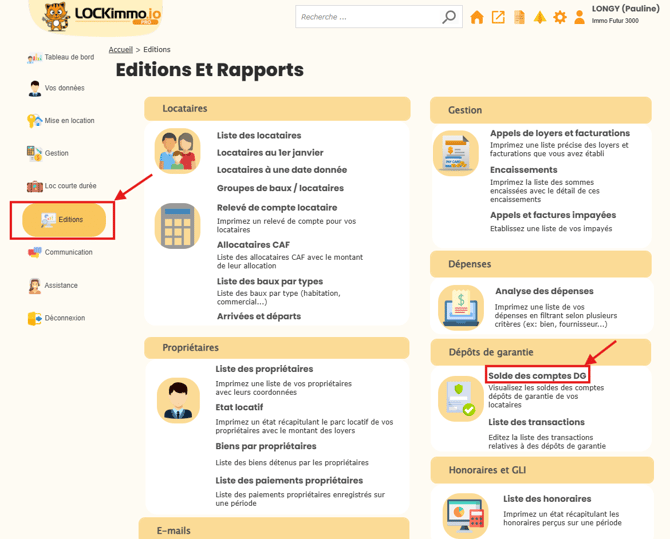Click the laptop receipt Dépenses icon
The image size is (670, 539).
click(x=461, y=307)
